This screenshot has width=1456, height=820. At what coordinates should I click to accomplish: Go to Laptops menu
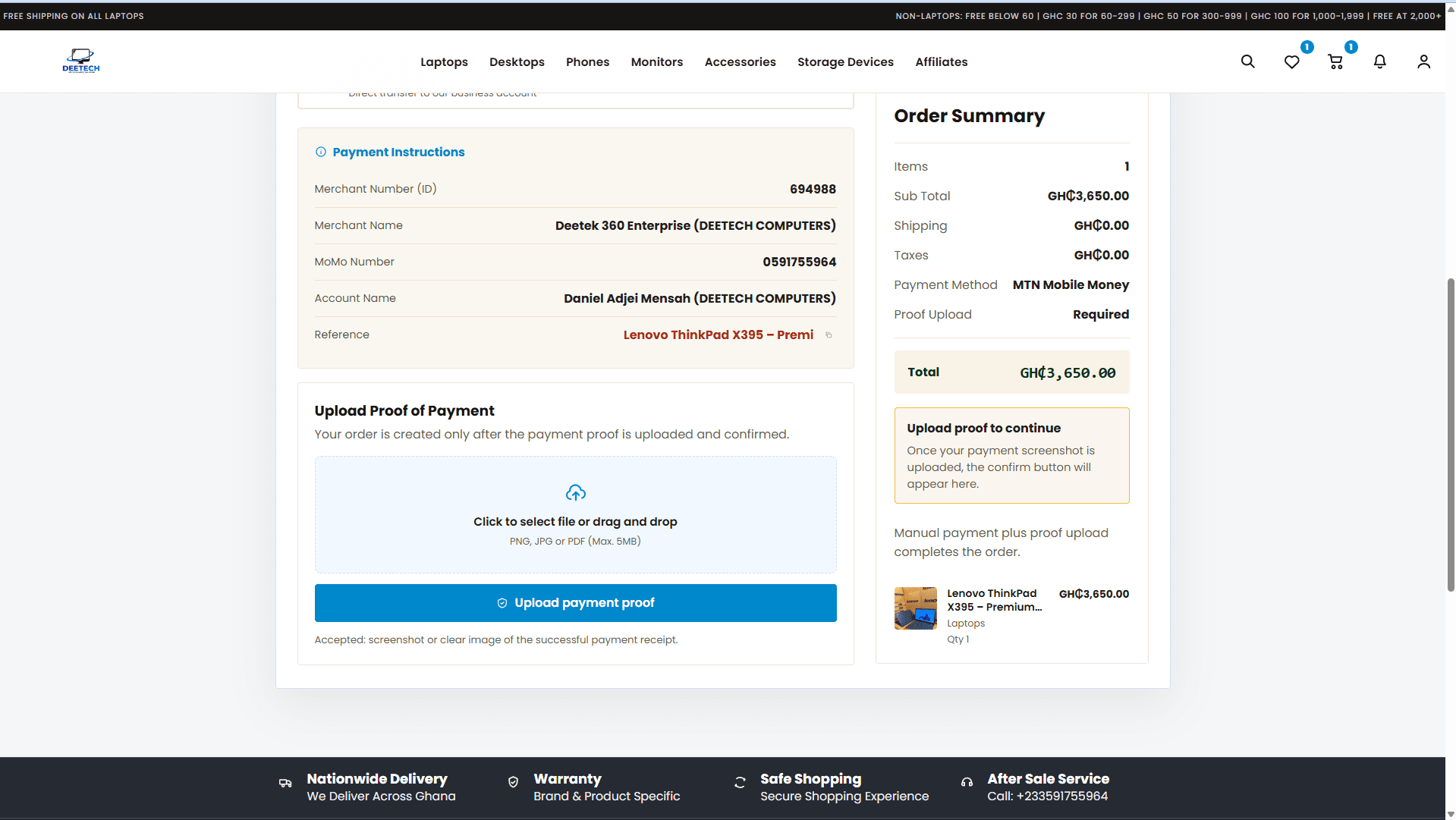pyautogui.click(x=444, y=62)
